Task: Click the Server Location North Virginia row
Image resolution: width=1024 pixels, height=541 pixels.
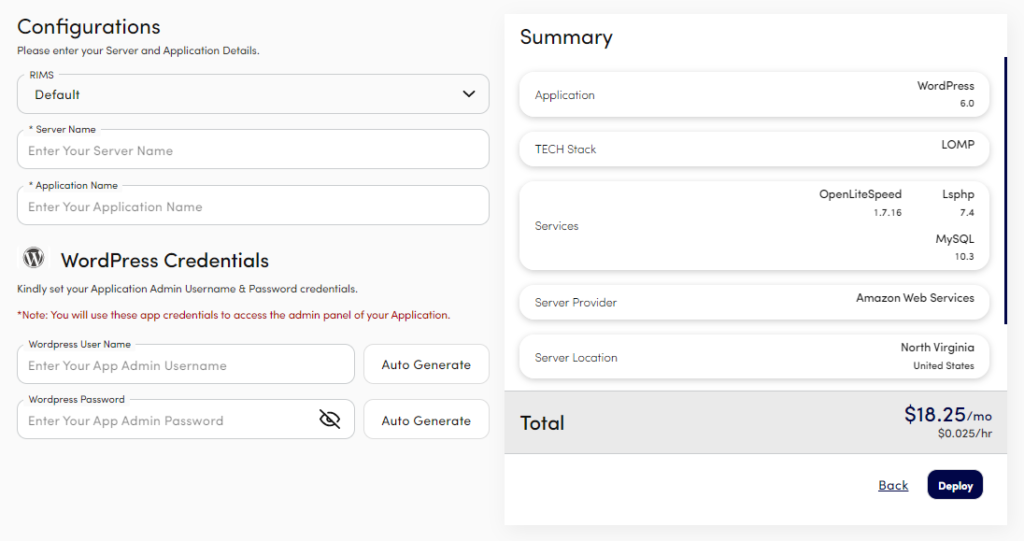Action: [753, 357]
